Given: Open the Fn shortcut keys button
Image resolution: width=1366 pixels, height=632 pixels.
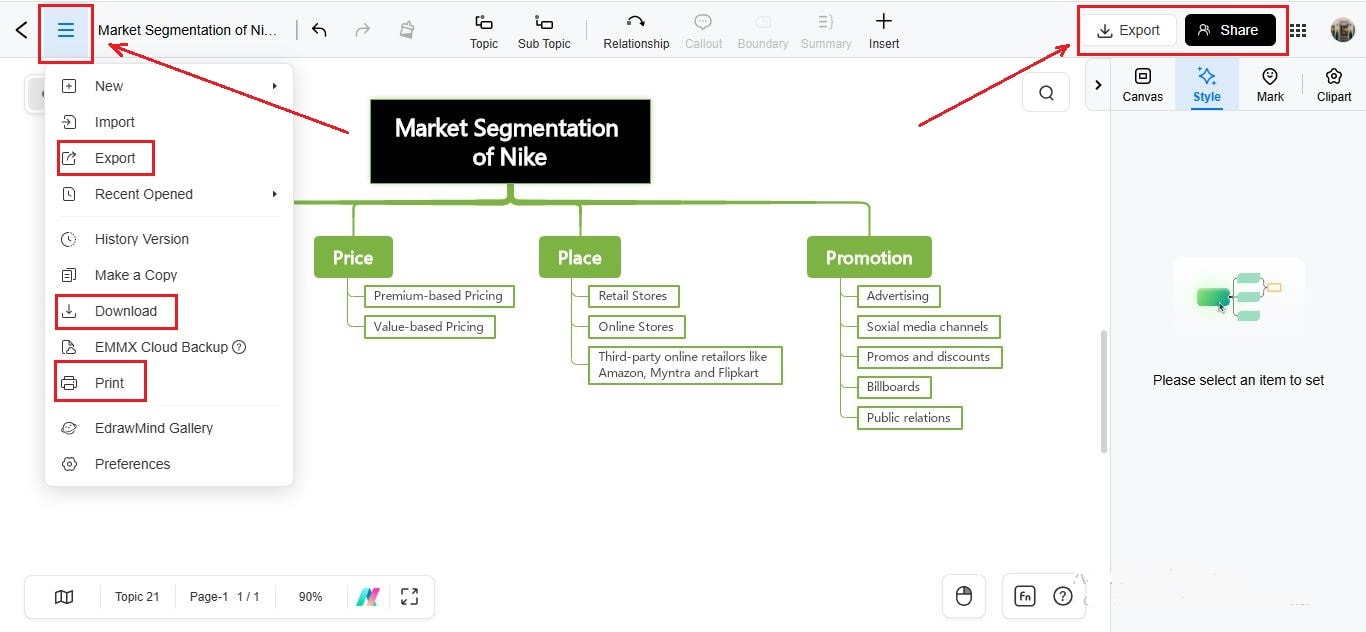Looking at the screenshot, I should coord(1025,596).
